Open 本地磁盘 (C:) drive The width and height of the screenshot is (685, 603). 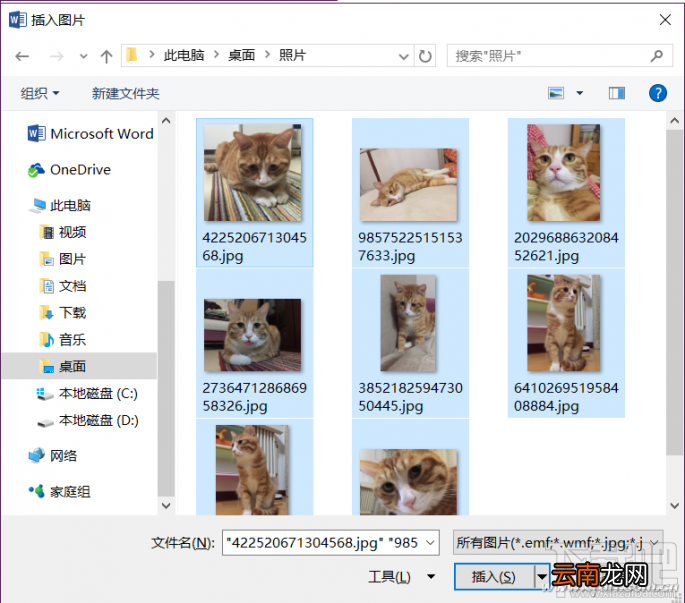click(87, 393)
